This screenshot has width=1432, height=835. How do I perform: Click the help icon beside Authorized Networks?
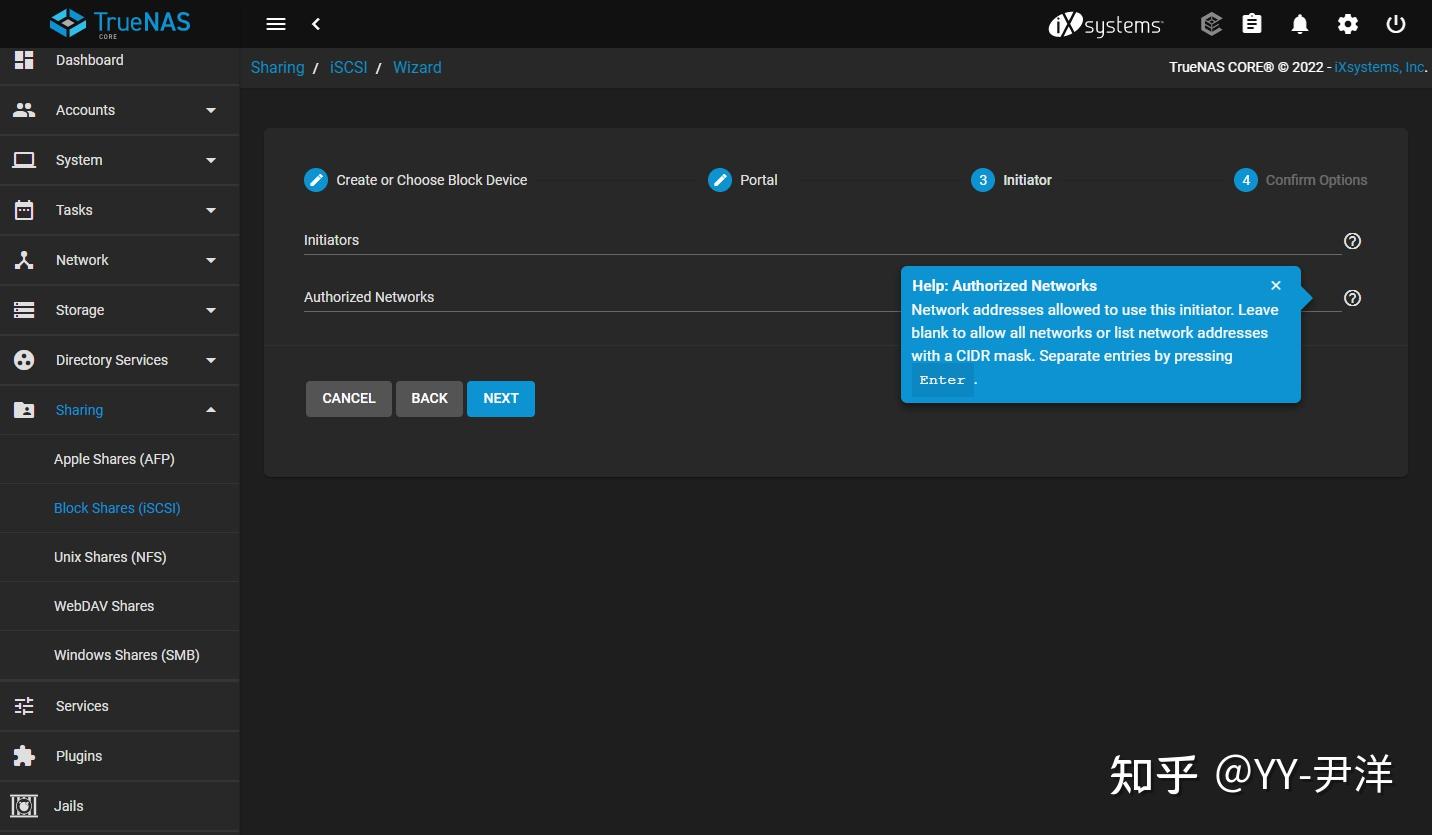coord(1352,298)
